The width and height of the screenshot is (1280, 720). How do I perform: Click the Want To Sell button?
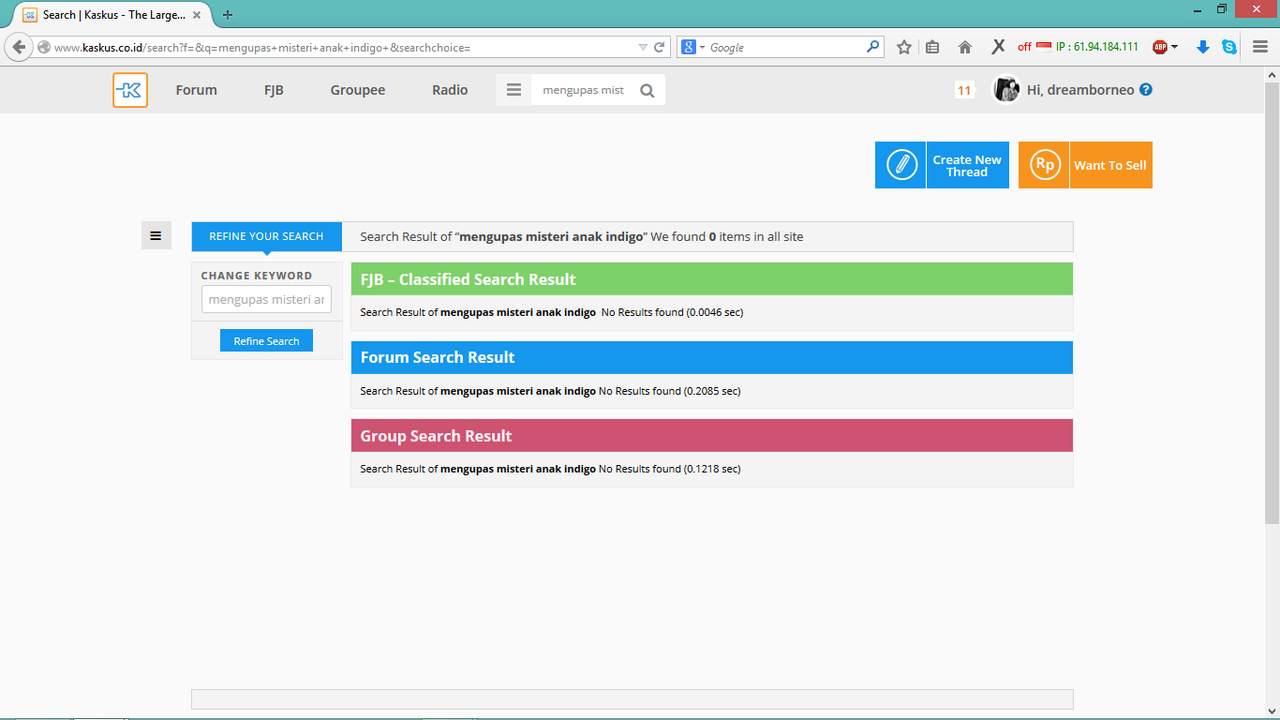tap(1085, 165)
